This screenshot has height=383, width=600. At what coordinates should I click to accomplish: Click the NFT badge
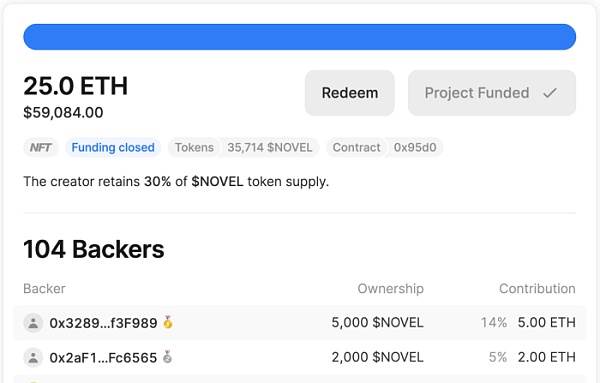click(41, 147)
